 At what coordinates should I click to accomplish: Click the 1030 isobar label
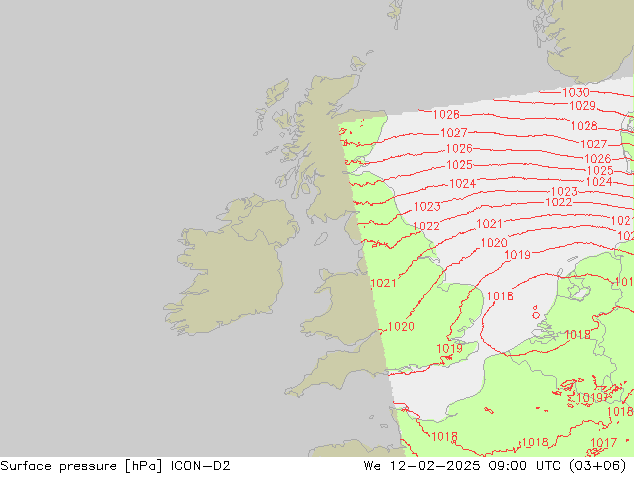576,93
